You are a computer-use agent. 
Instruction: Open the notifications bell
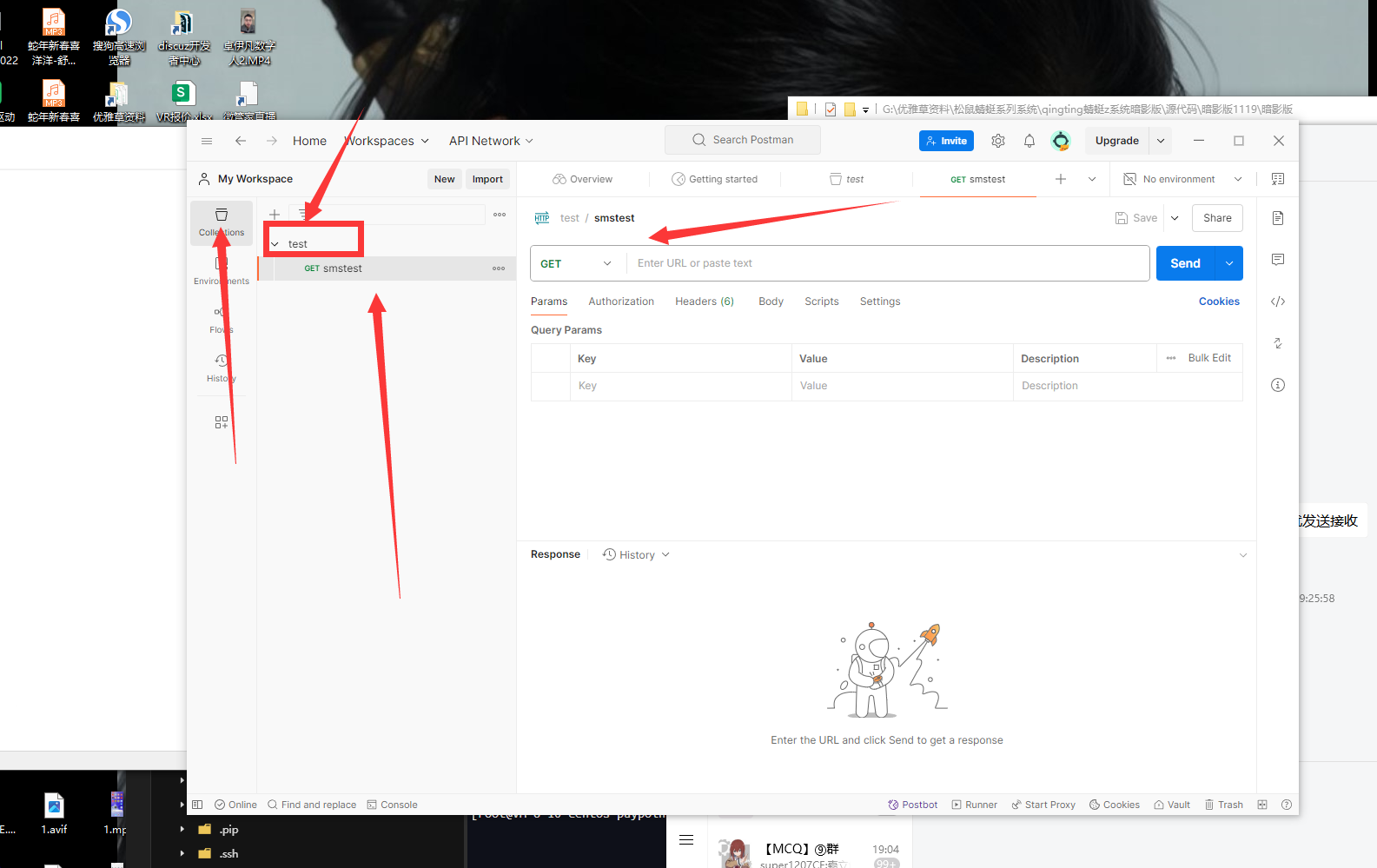point(1029,141)
